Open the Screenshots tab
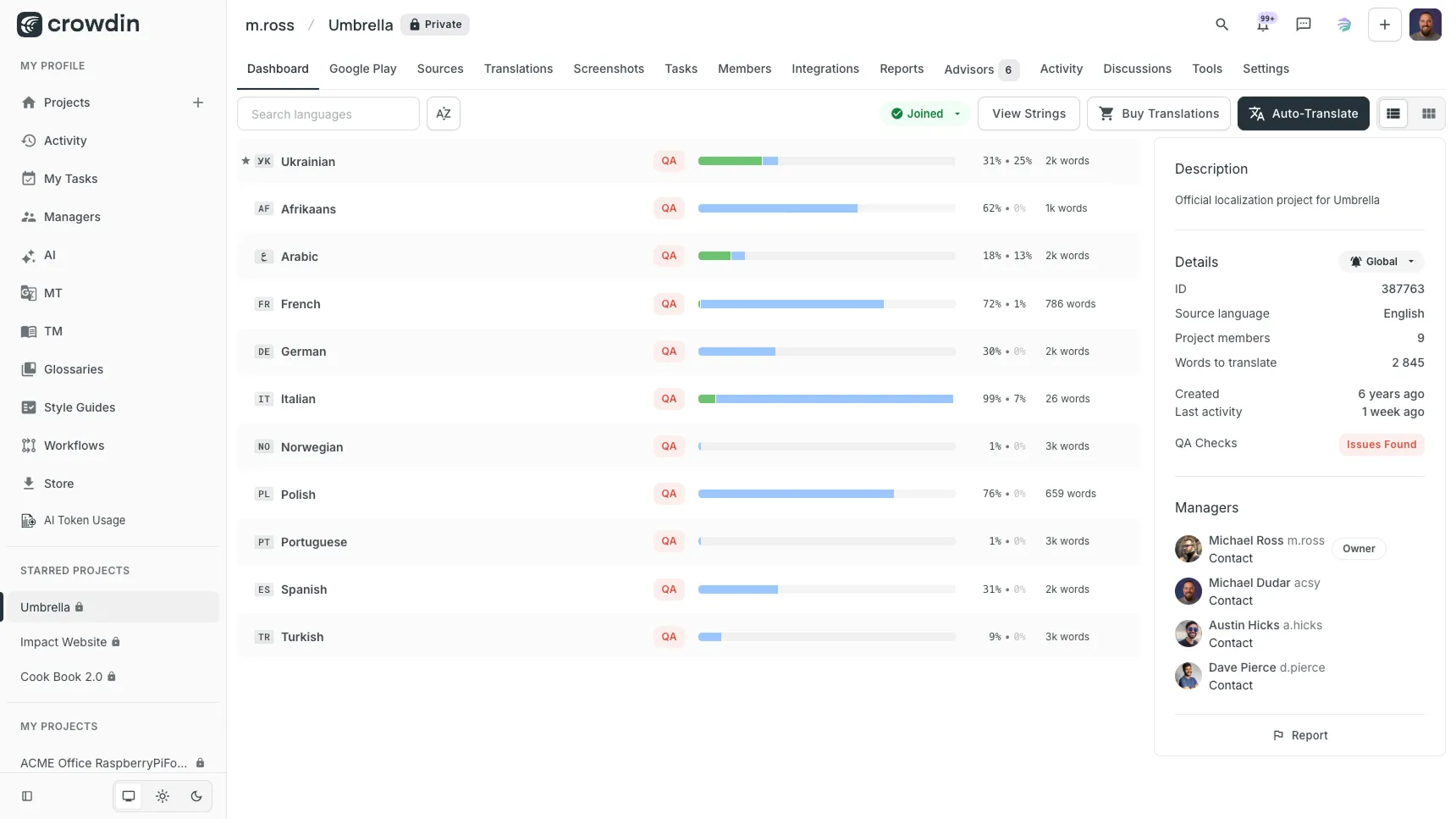 [x=609, y=69]
